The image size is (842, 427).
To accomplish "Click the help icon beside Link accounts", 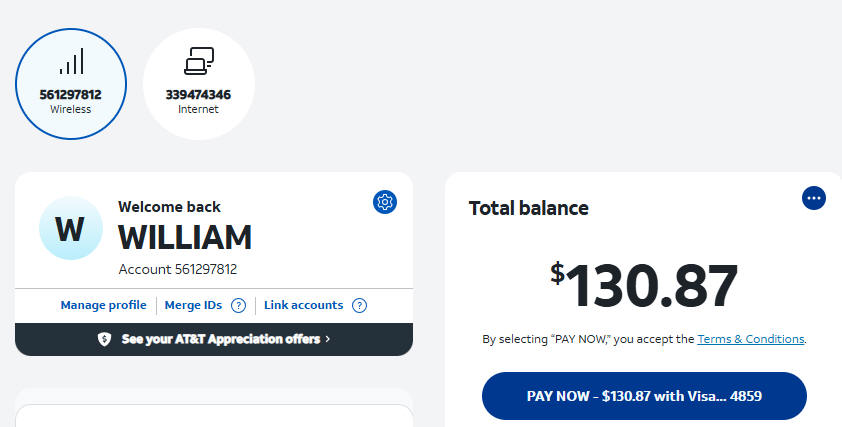I will tap(360, 305).
